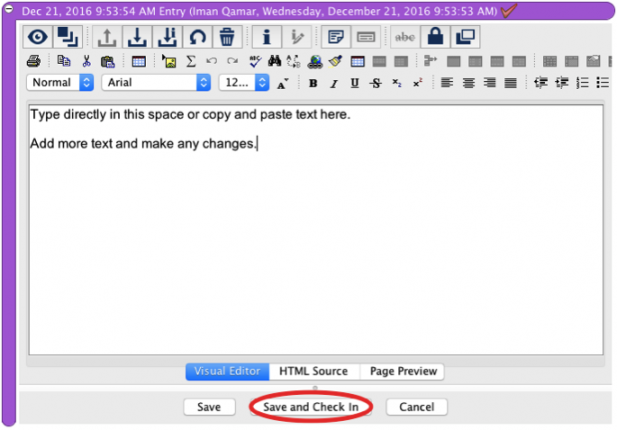This screenshot has height=430, width=617.
Task: Click the red checkmark in the entry header
Action: 509,11
